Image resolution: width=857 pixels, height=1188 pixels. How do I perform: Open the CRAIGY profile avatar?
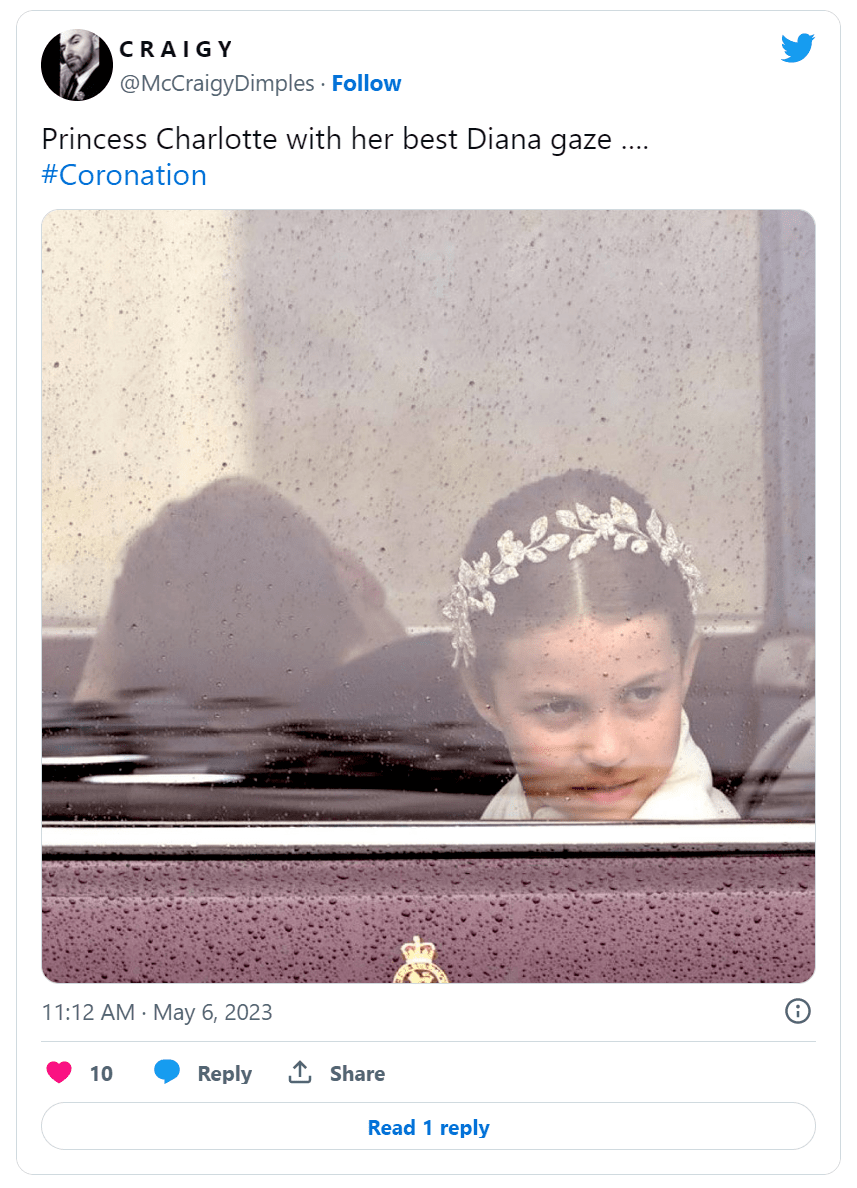(77, 65)
